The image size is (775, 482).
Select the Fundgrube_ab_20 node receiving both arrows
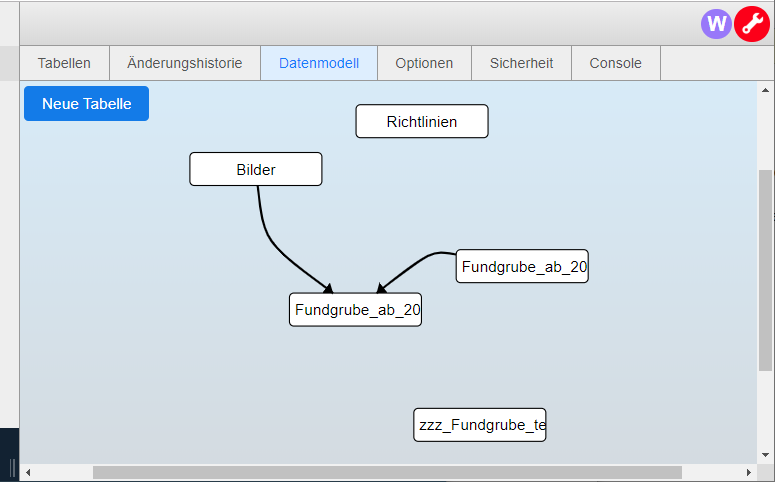click(x=356, y=310)
